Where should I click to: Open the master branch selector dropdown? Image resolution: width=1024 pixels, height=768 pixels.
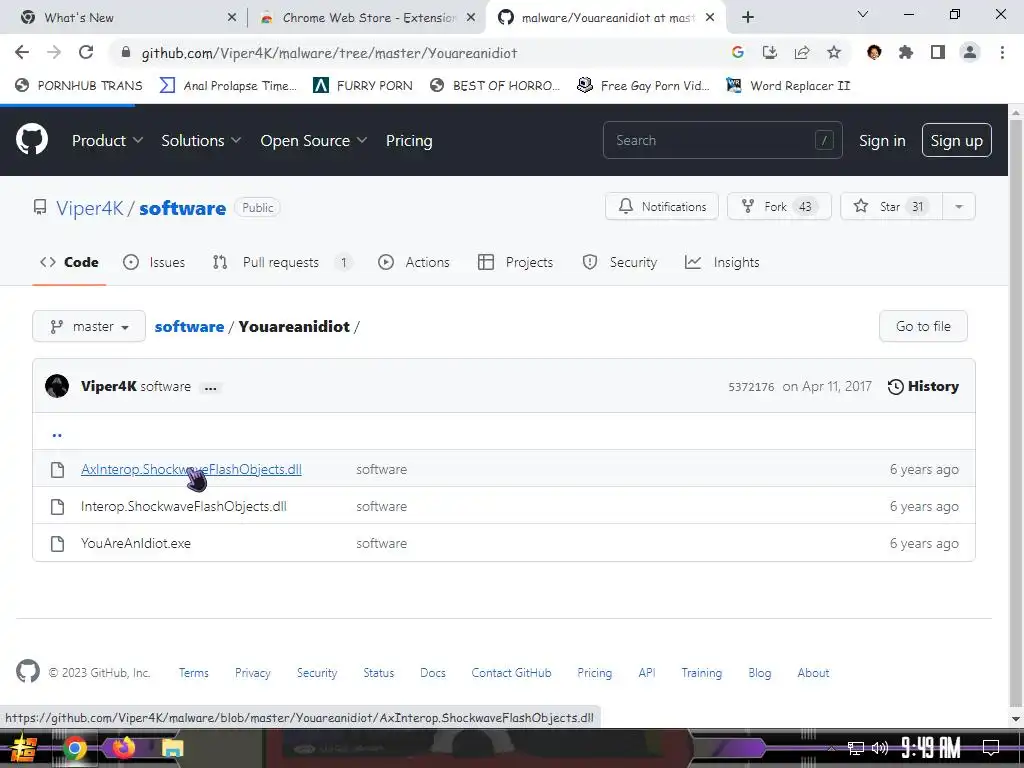click(89, 326)
